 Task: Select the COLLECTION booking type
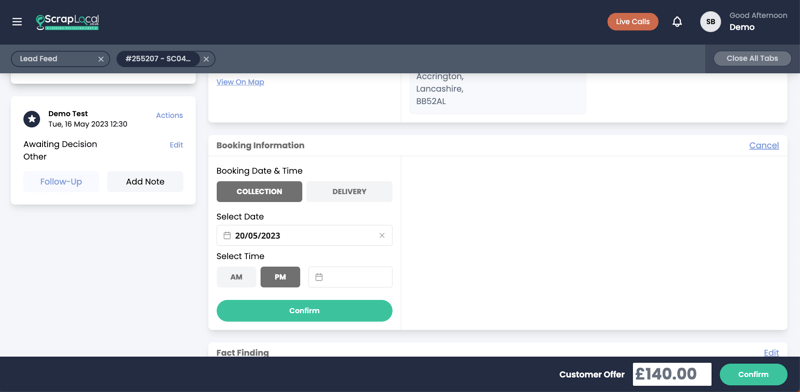(x=259, y=192)
